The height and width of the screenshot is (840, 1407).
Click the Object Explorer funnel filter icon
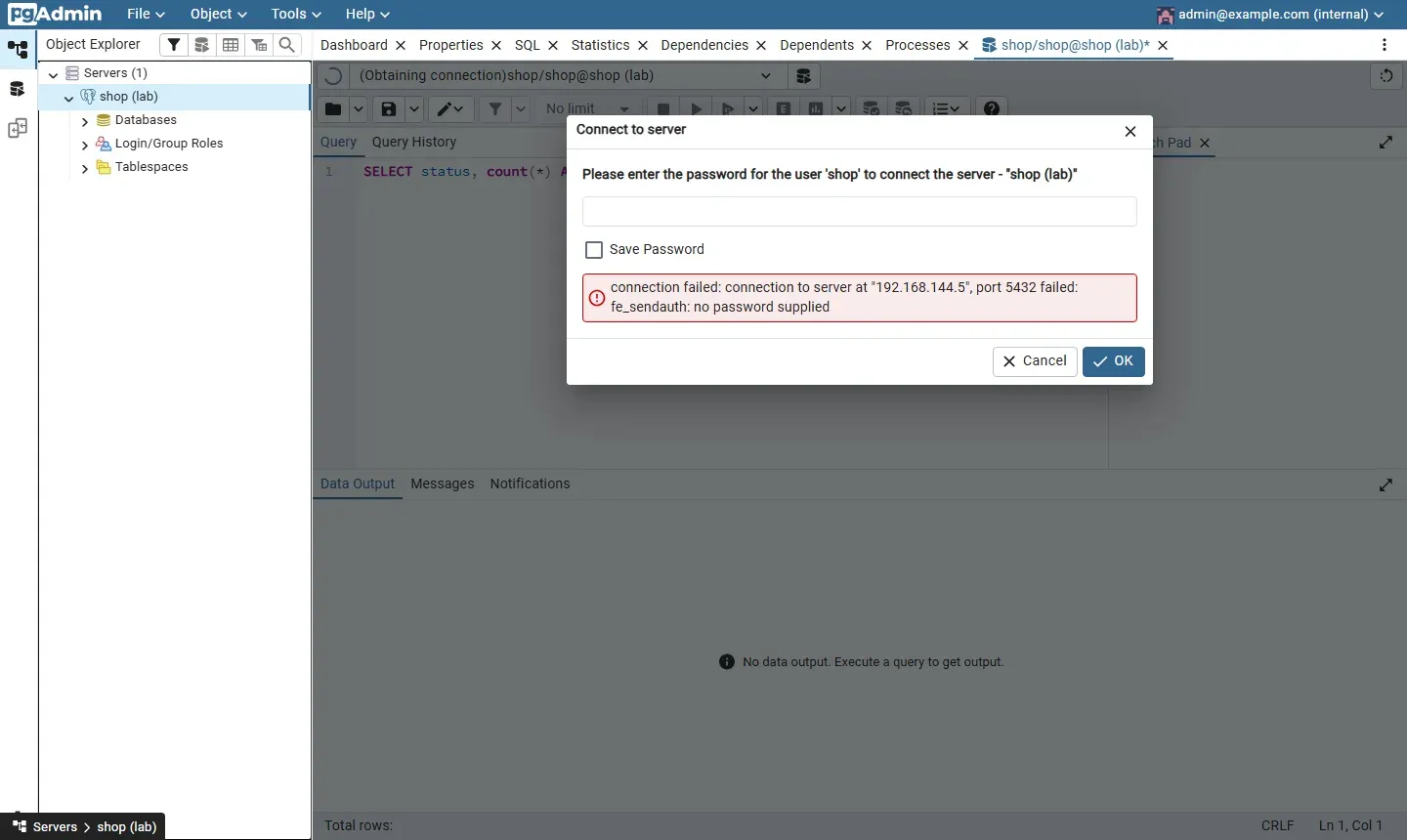coord(173,45)
